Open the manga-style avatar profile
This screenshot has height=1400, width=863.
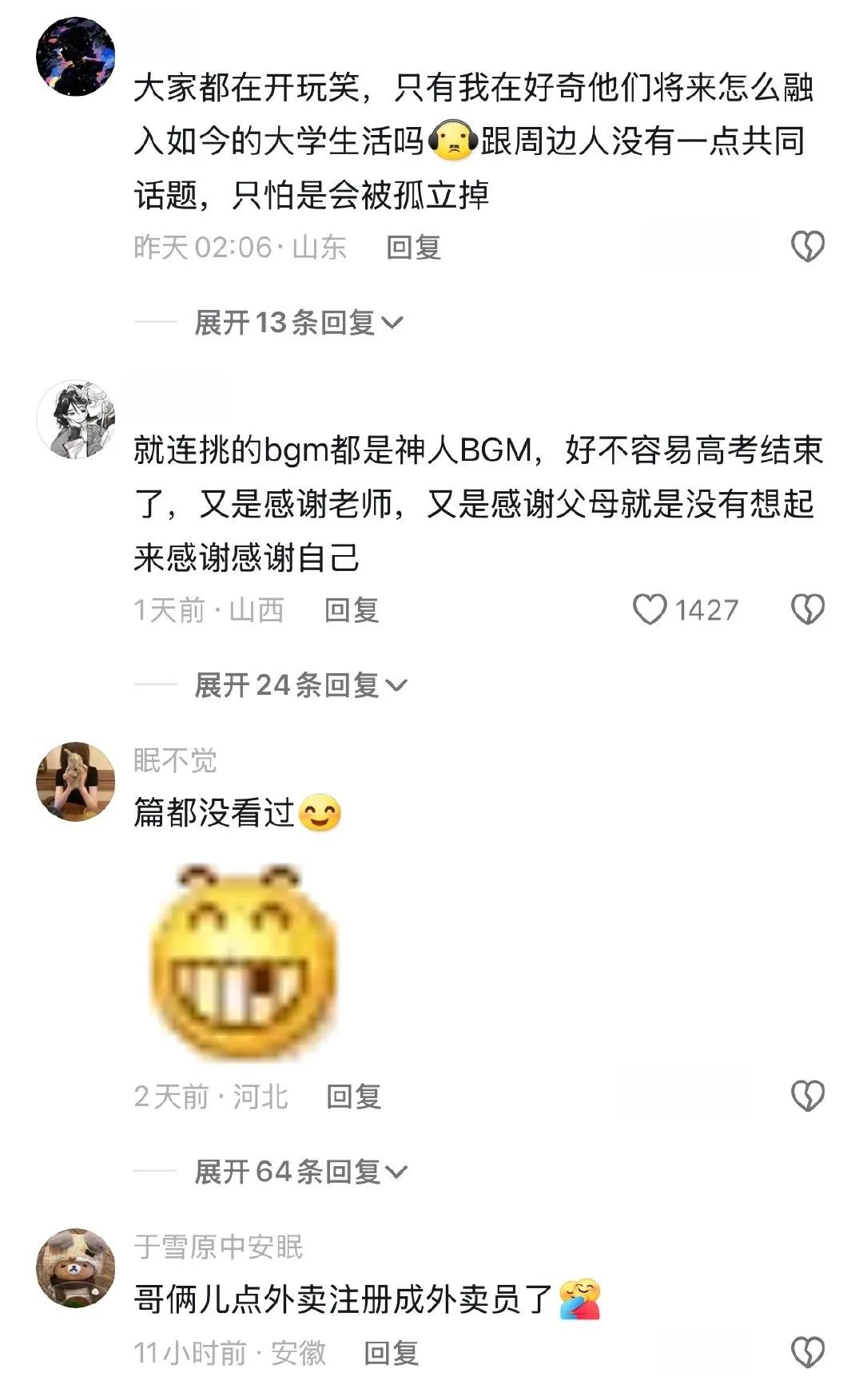coord(76,419)
